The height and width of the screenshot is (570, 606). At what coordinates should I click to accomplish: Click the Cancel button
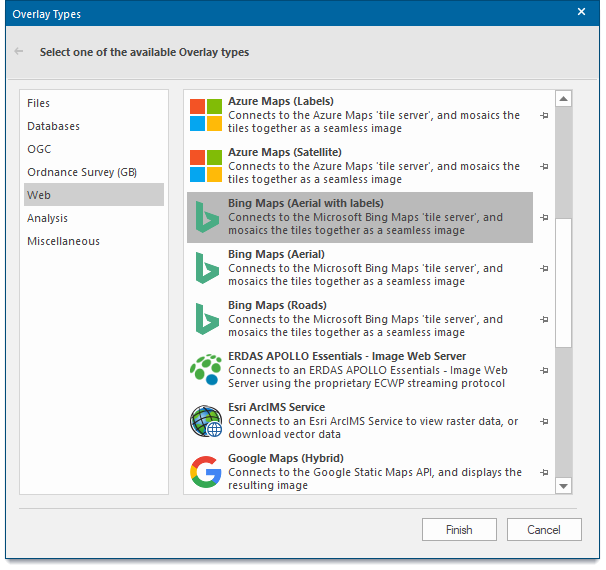544,529
